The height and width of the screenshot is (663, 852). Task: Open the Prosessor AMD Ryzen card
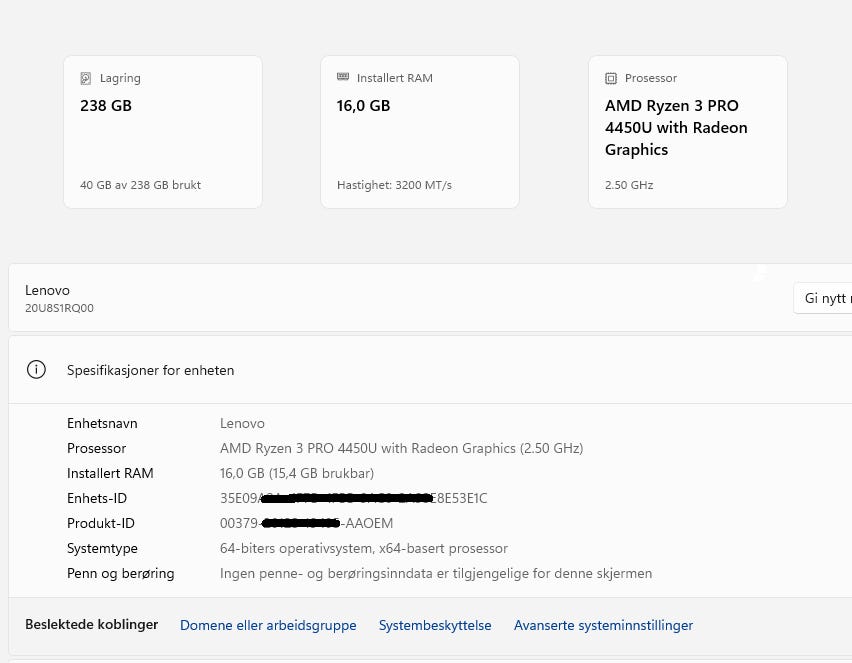pos(688,132)
